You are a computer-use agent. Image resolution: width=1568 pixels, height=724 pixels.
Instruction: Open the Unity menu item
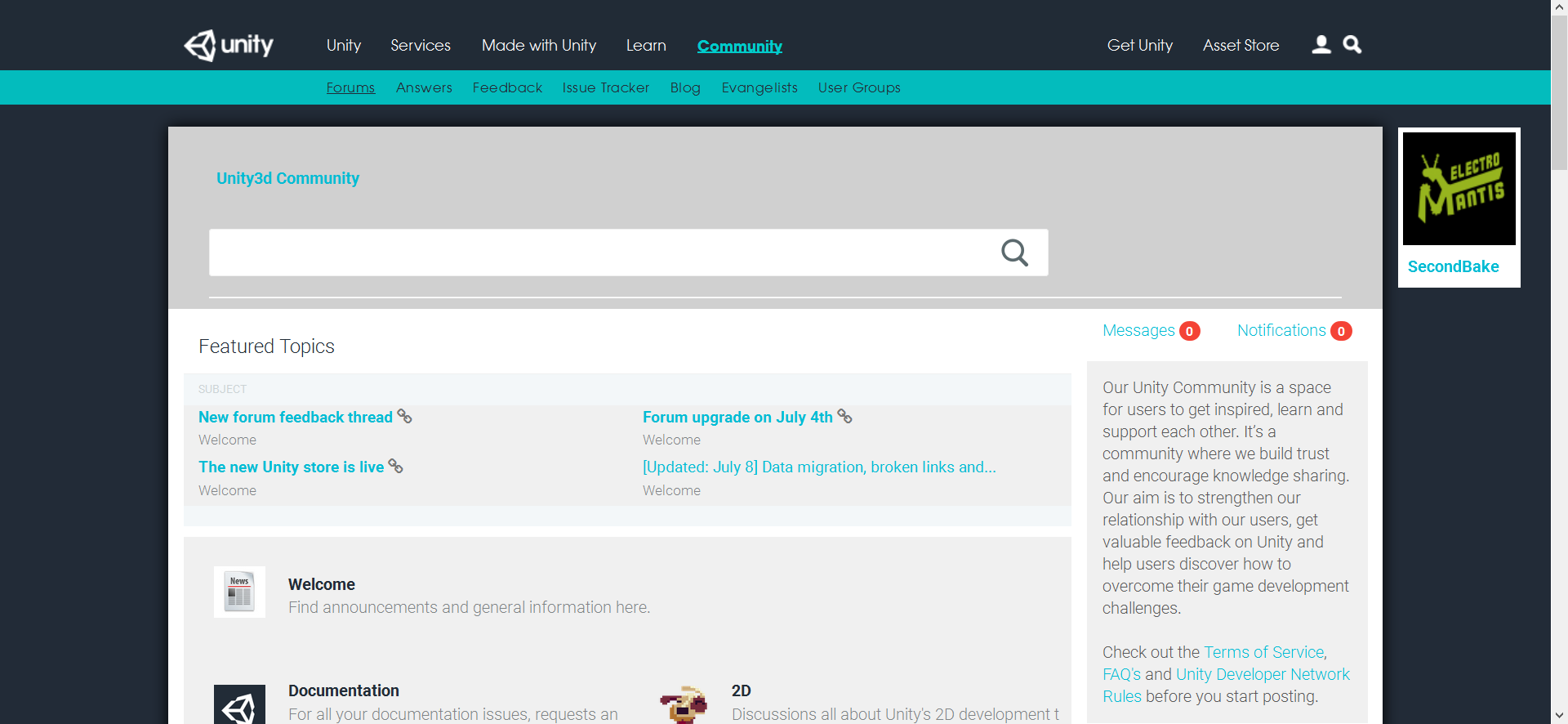pos(344,46)
